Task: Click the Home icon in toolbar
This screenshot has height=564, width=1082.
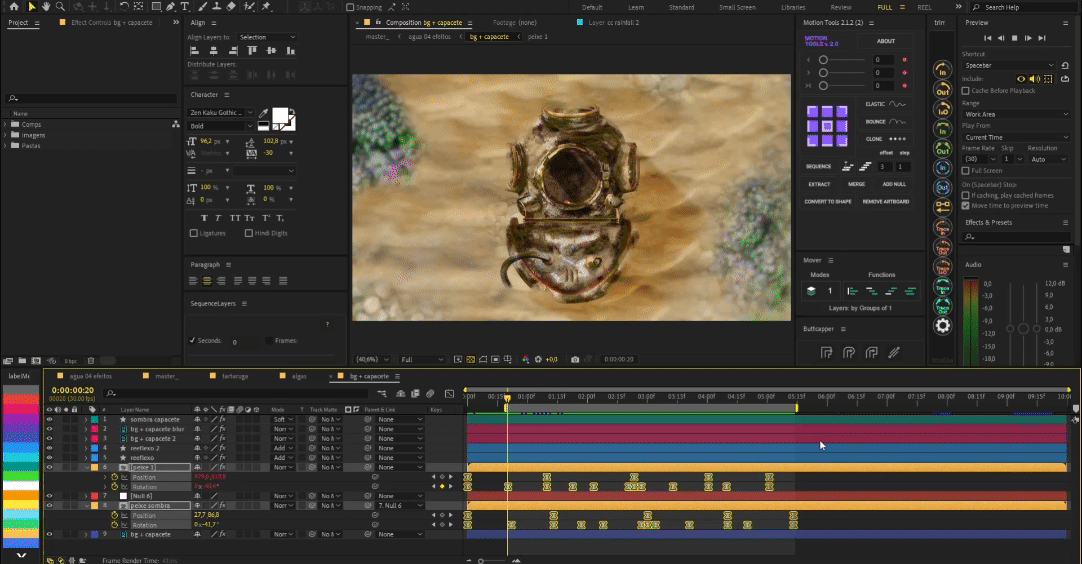Action: [14, 7]
